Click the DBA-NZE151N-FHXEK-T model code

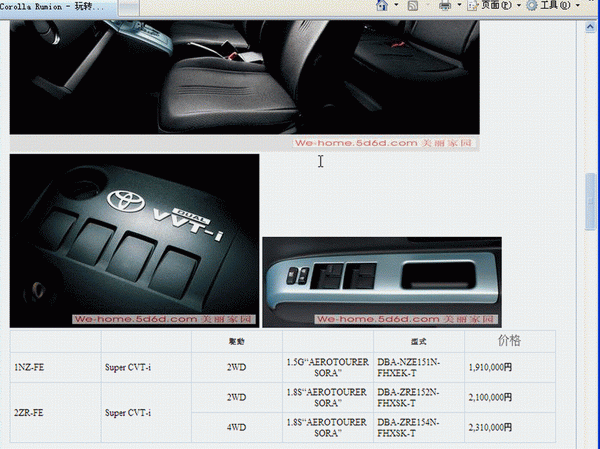click(409, 367)
